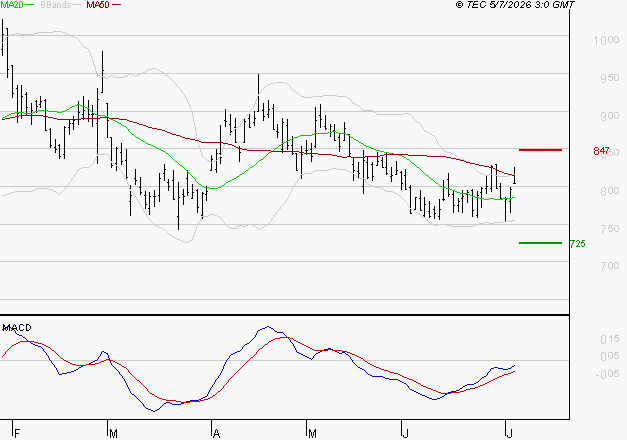
Task: Click the 900 price axis label
Action: [610, 116]
